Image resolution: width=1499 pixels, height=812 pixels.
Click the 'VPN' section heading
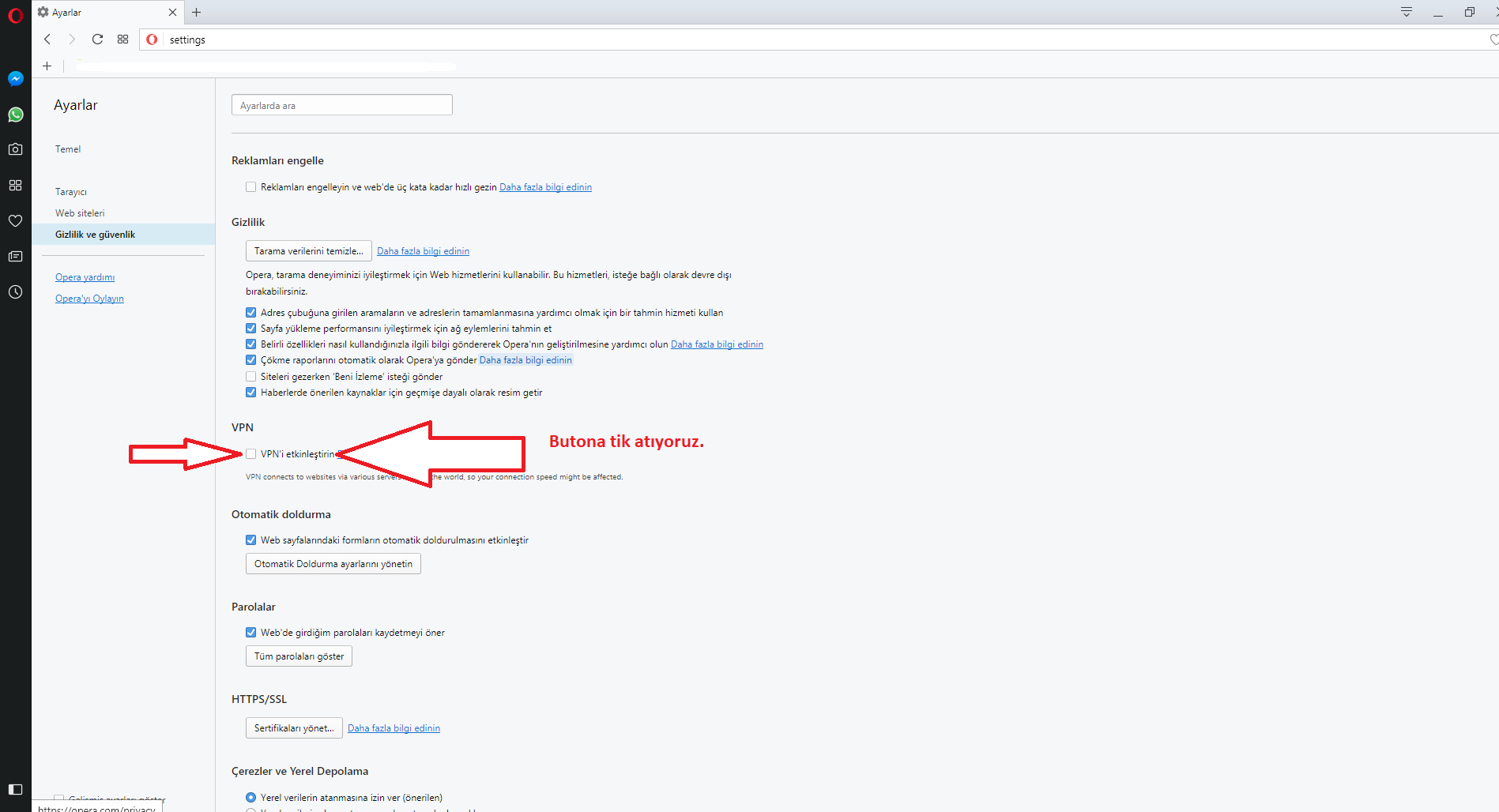click(243, 427)
